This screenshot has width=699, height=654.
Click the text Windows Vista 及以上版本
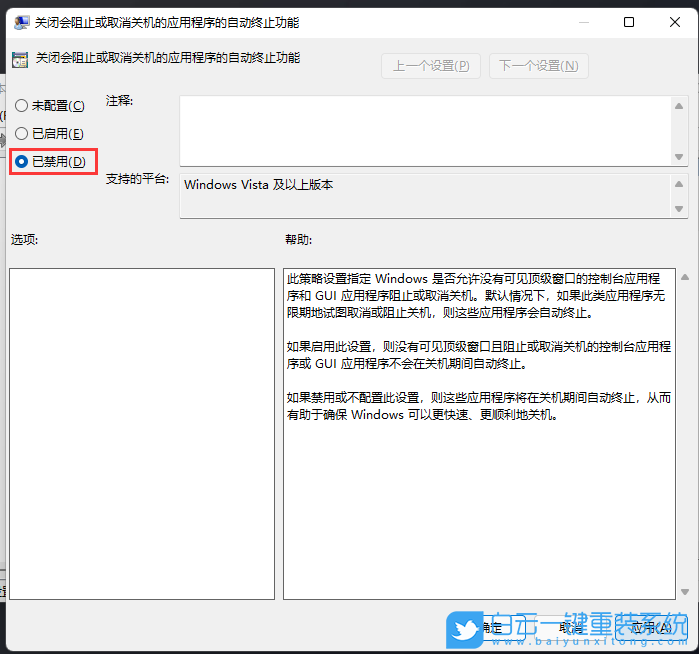259,185
